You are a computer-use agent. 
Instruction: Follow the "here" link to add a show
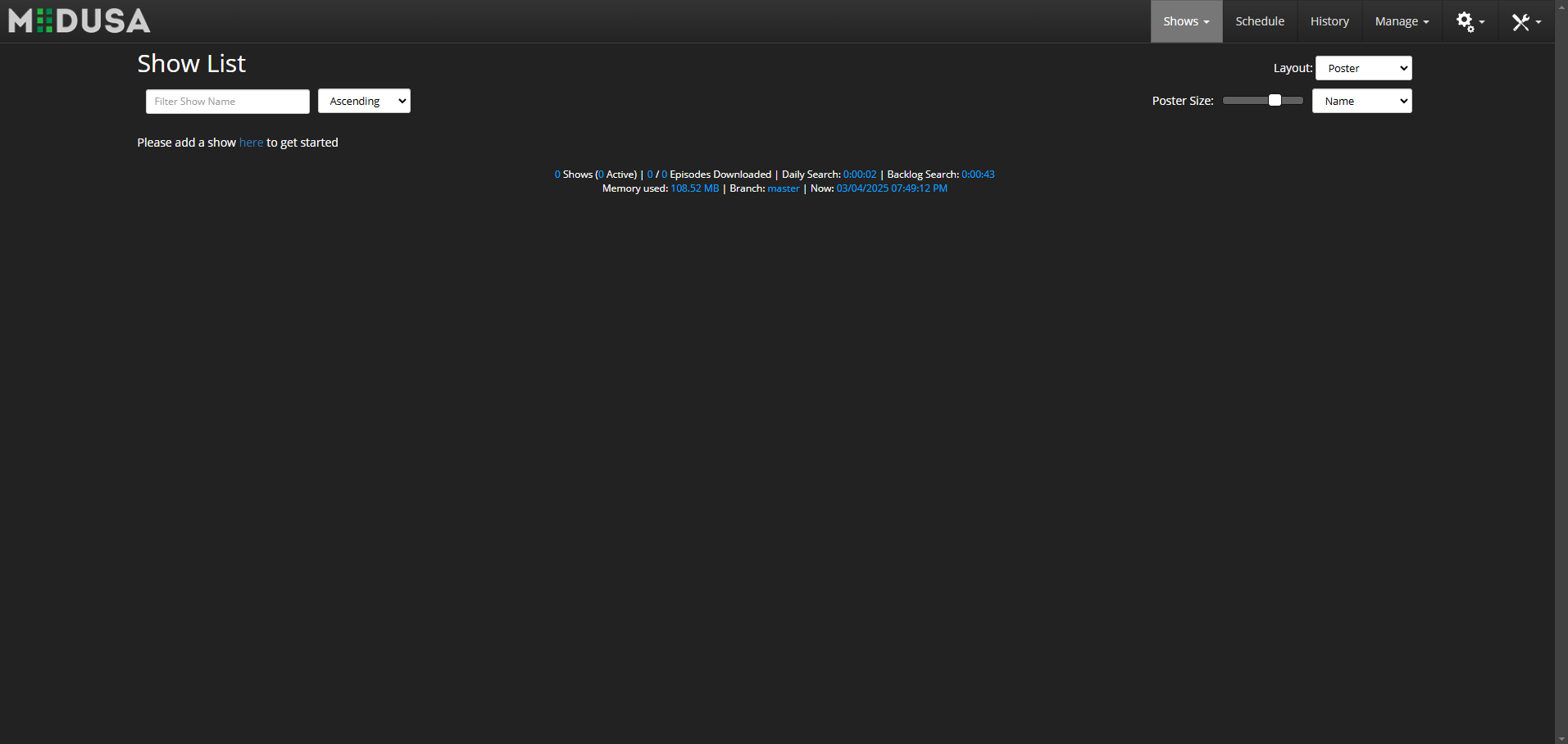click(251, 143)
